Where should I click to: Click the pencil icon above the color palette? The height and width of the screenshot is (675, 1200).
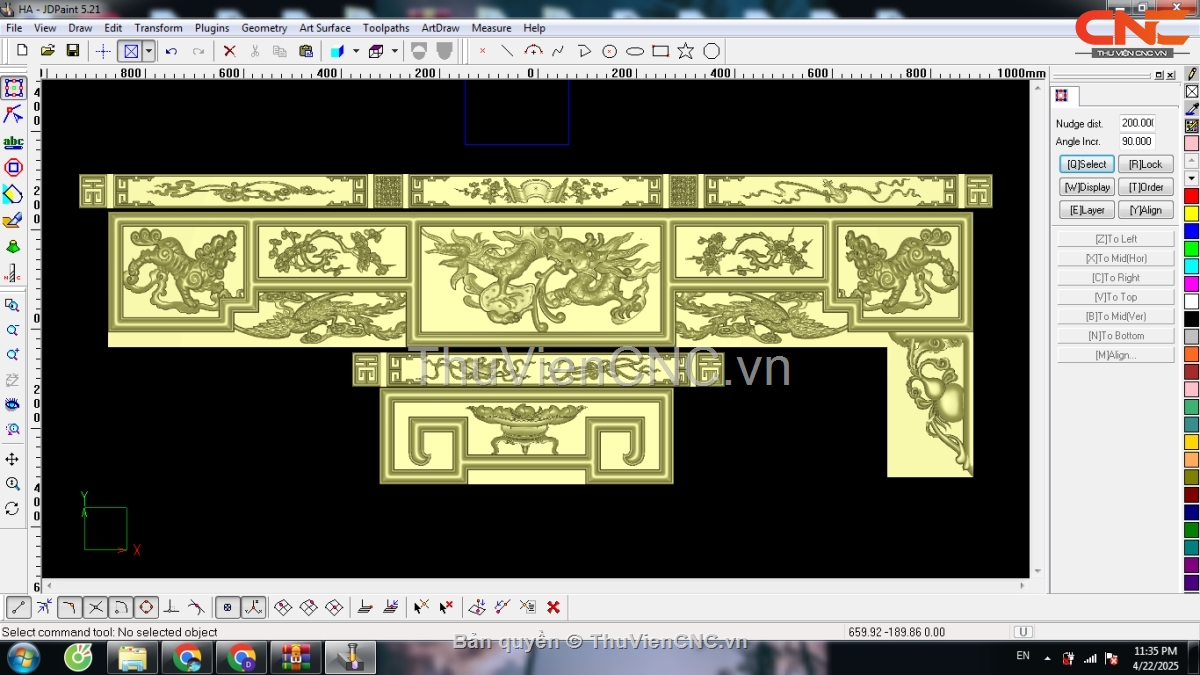(1192, 74)
